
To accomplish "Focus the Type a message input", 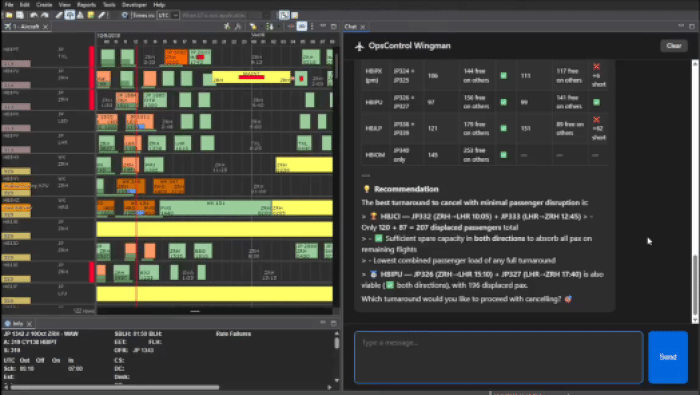I will click(499, 357).
